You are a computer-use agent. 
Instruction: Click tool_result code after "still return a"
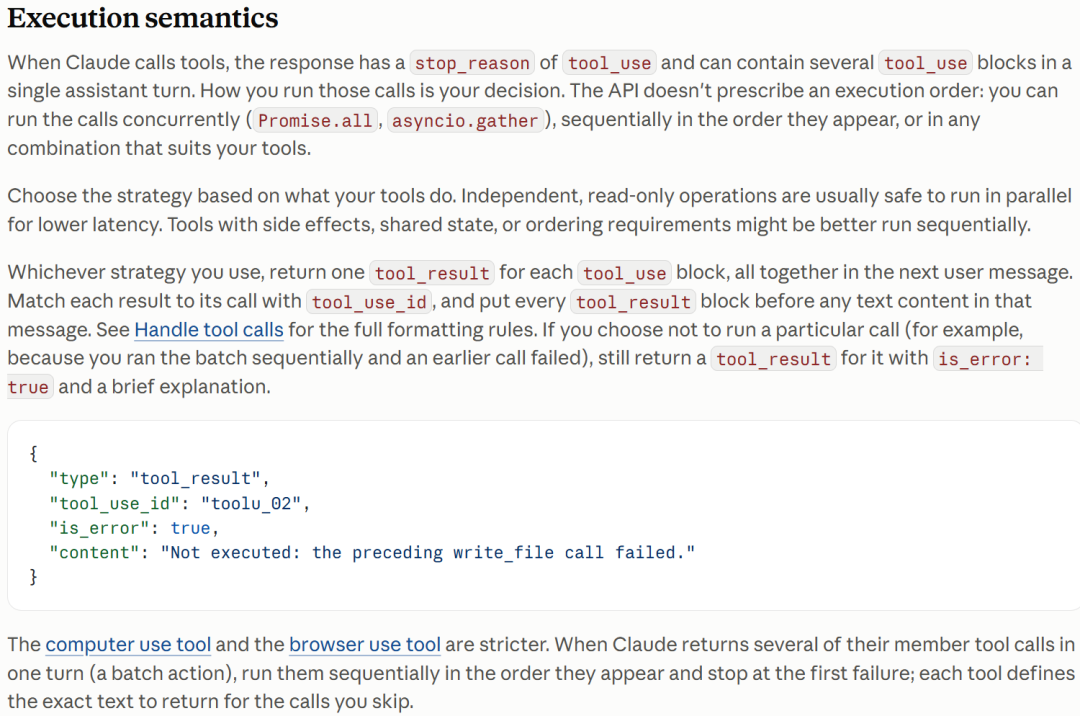click(x=773, y=359)
